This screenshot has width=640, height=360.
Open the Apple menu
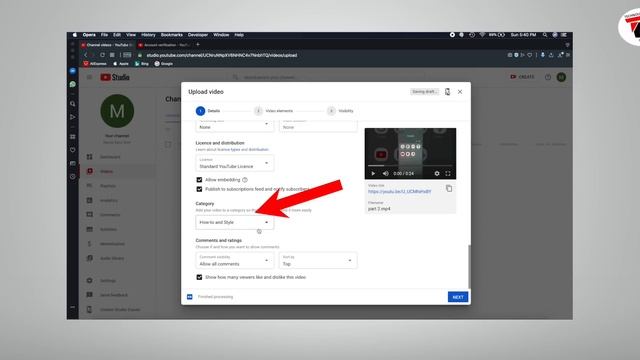tap(75, 35)
